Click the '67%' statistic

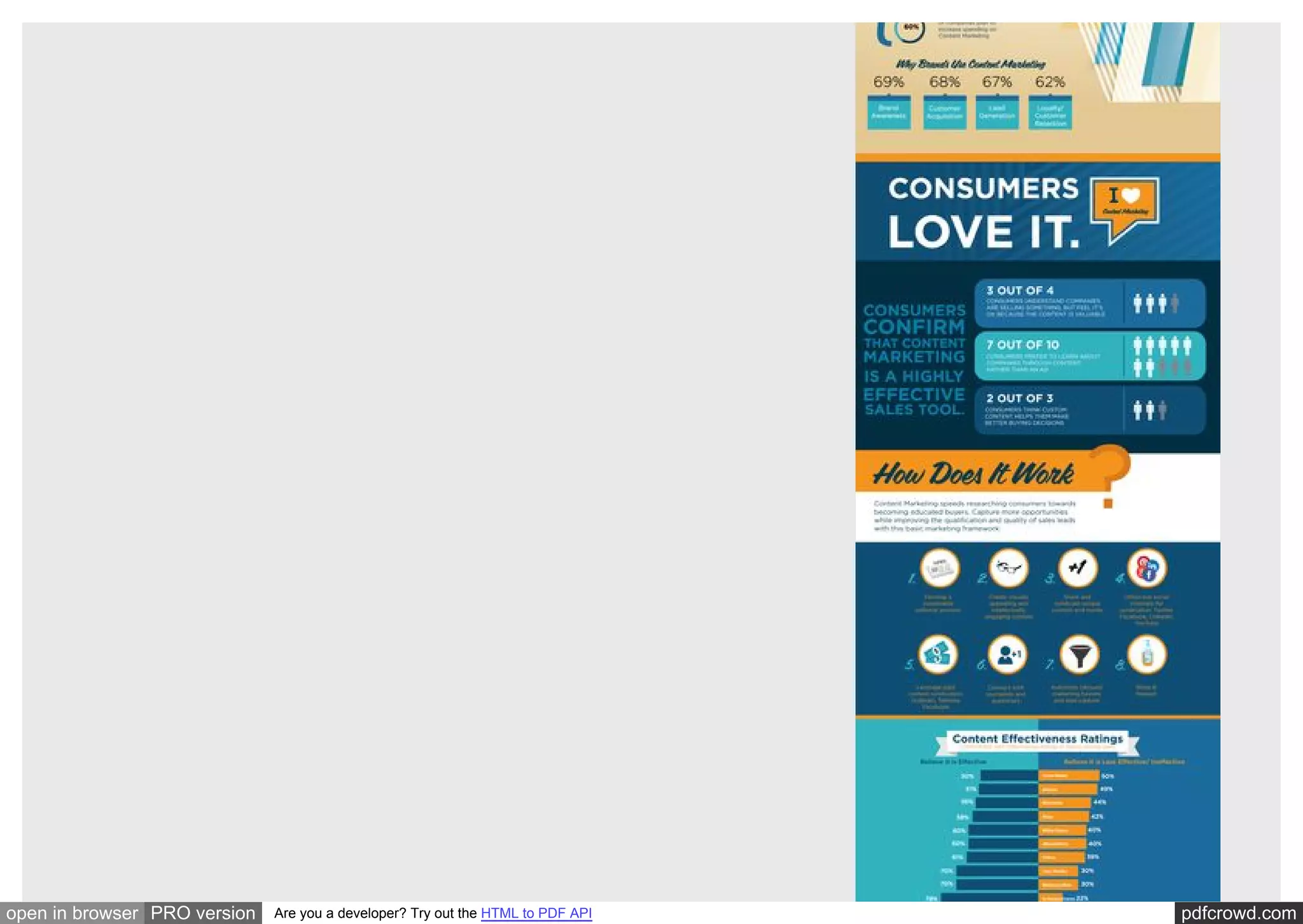click(x=997, y=82)
